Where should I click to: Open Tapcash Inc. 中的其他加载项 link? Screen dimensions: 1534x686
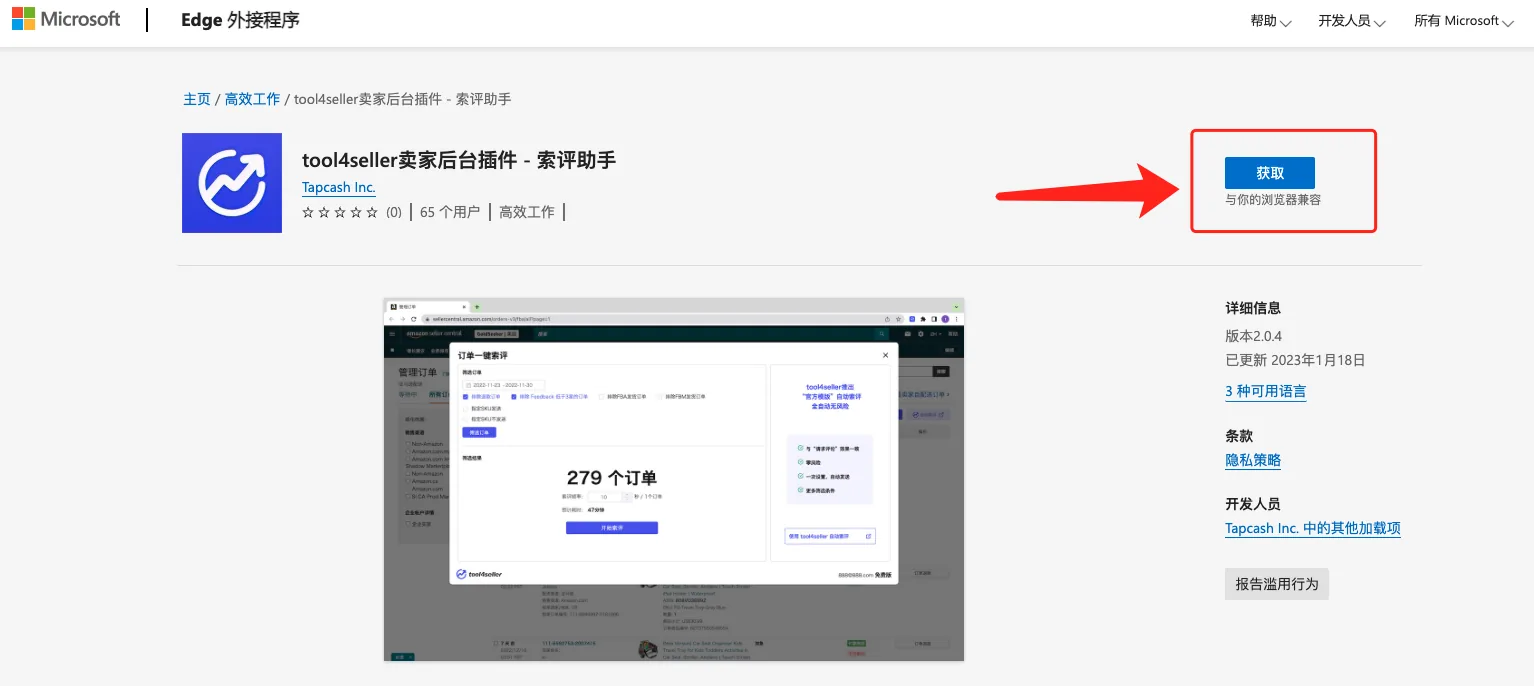click(1313, 528)
